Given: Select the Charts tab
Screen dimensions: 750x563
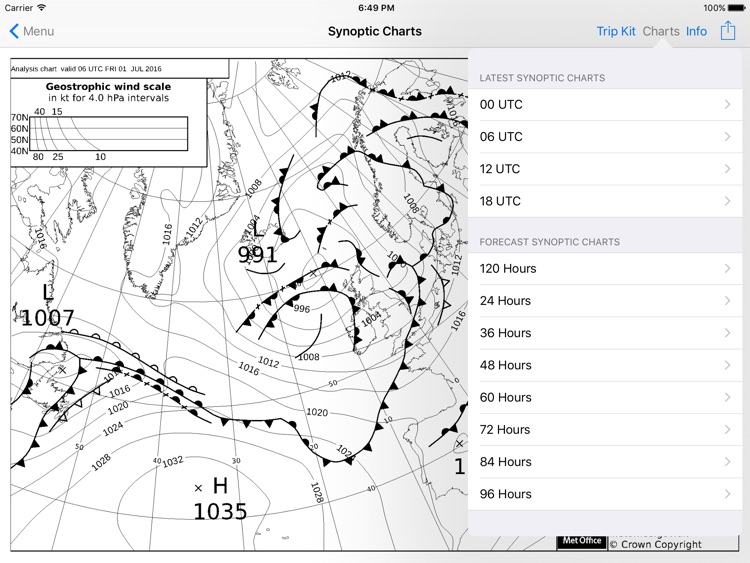Looking at the screenshot, I should [661, 31].
